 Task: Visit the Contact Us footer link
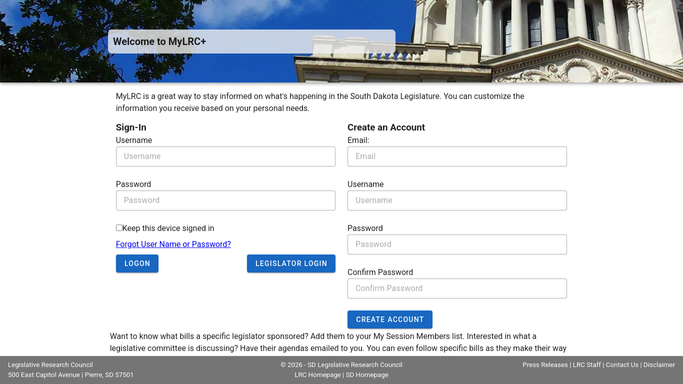(622, 365)
